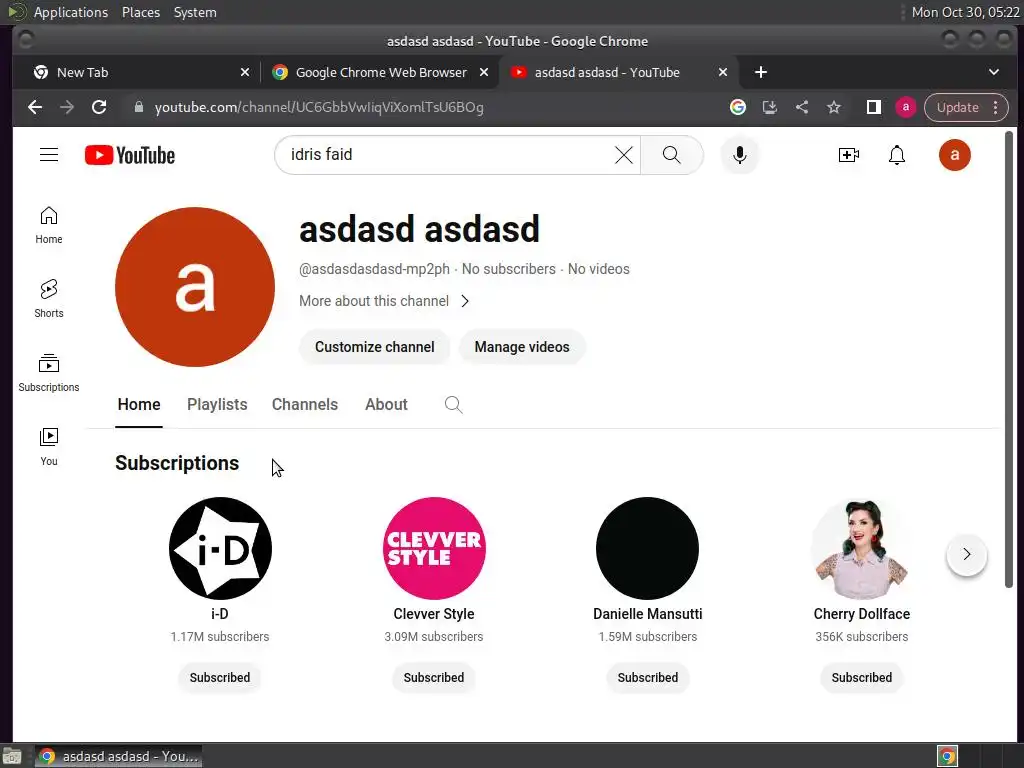Click the address bar URL
The height and width of the screenshot is (768, 1024).
(x=319, y=107)
